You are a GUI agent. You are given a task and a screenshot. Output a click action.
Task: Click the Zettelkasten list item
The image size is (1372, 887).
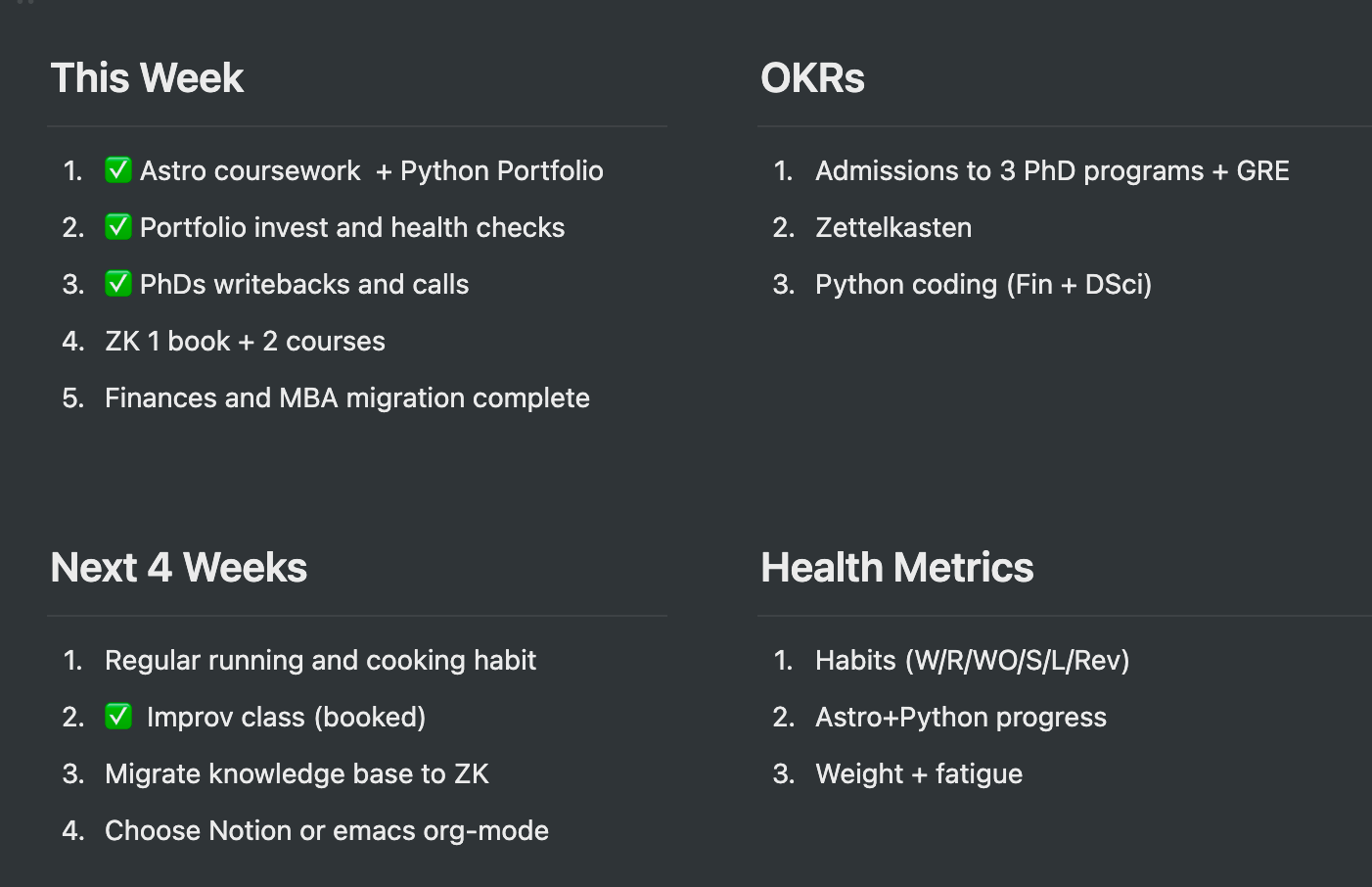(x=893, y=227)
